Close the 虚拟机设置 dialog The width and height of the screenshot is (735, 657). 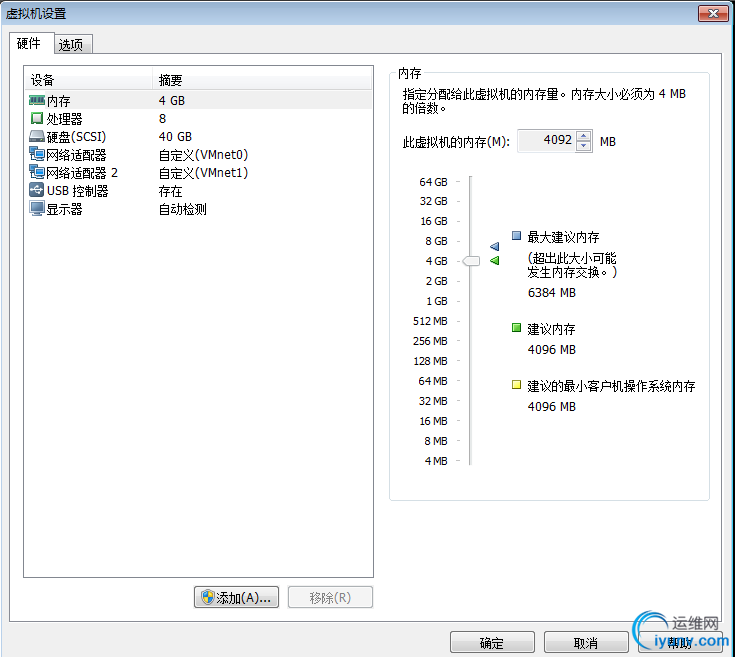(713, 13)
